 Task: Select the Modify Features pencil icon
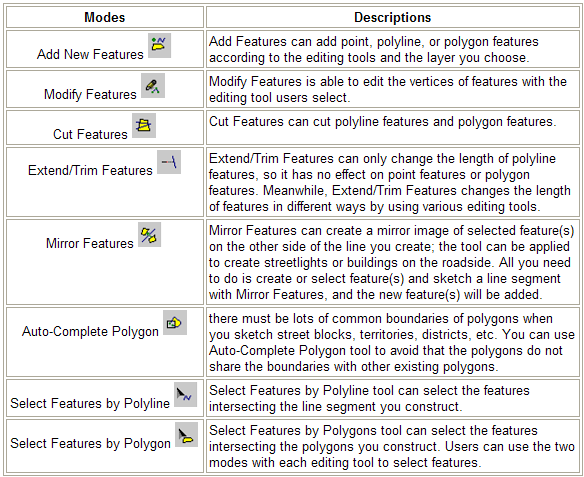coord(153,85)
